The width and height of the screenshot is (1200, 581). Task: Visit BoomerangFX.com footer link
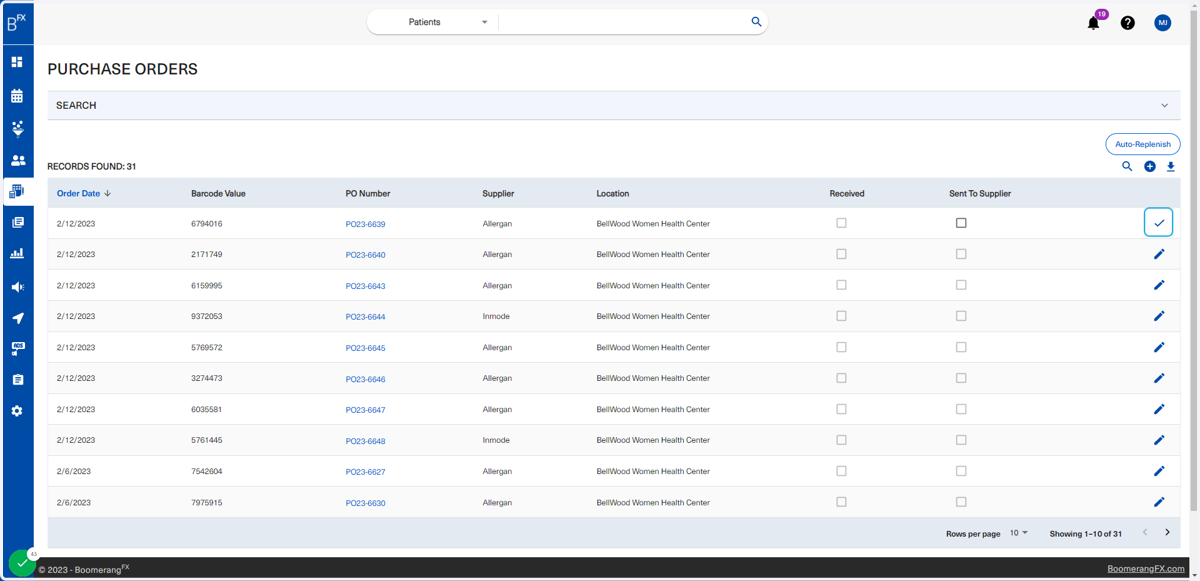pos(1146,569)
